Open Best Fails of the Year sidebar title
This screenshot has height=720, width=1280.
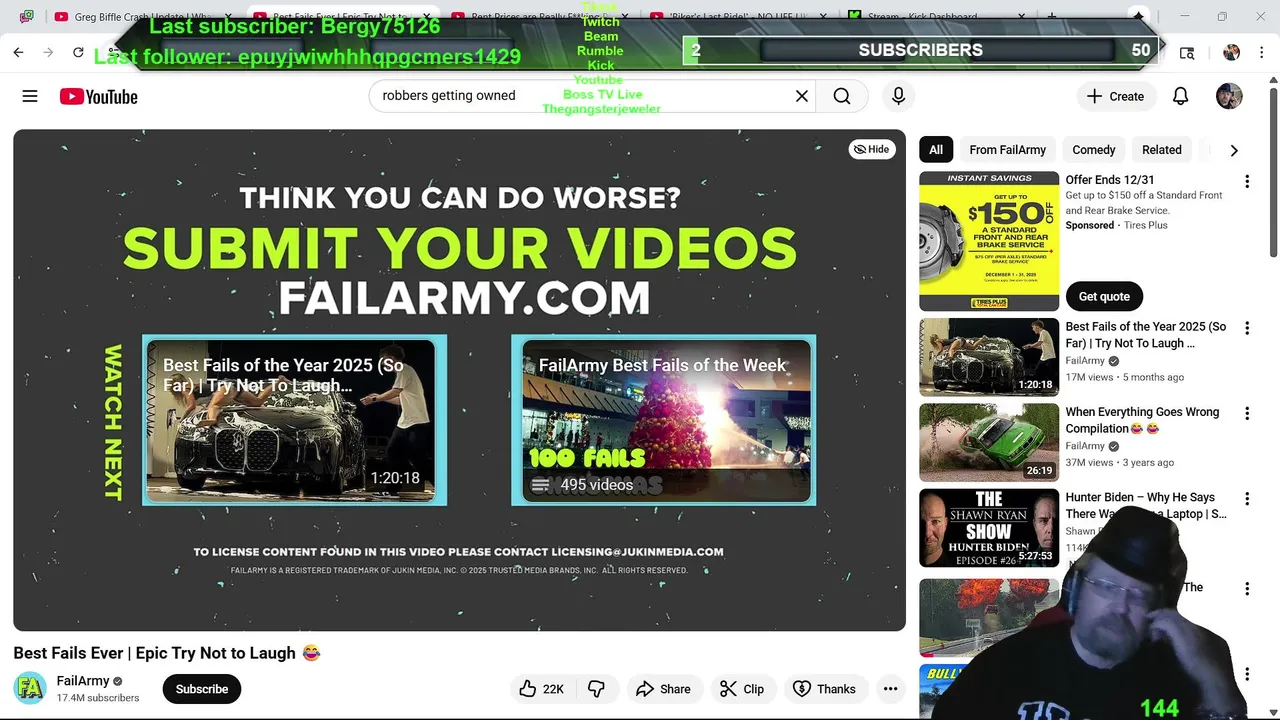point(1145,335)
